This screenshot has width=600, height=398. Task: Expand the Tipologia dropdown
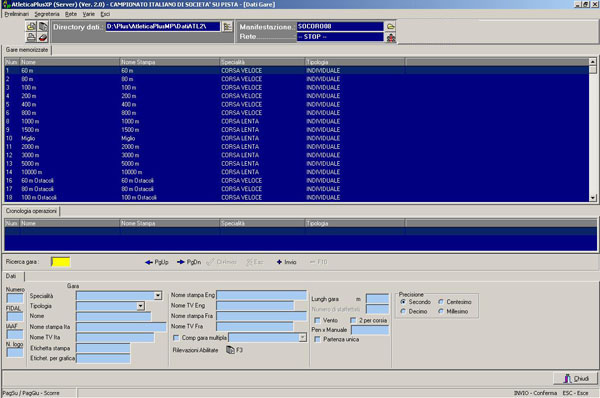[x=140, y=306]
